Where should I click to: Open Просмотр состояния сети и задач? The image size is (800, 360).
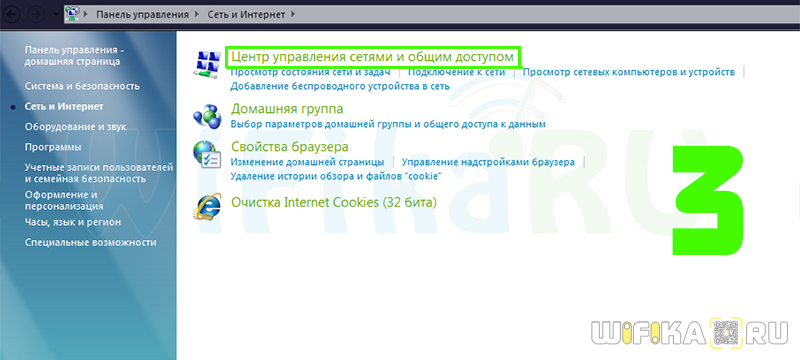(x=310, y=72)
